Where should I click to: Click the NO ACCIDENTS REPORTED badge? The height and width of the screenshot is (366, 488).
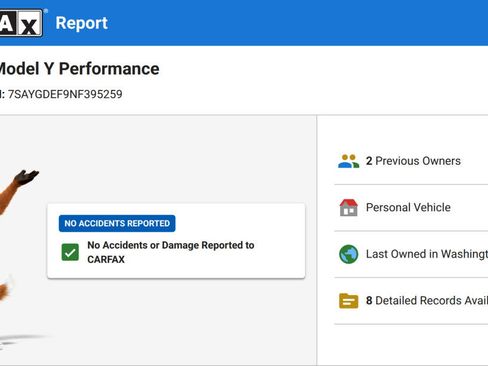pos(117,223)
